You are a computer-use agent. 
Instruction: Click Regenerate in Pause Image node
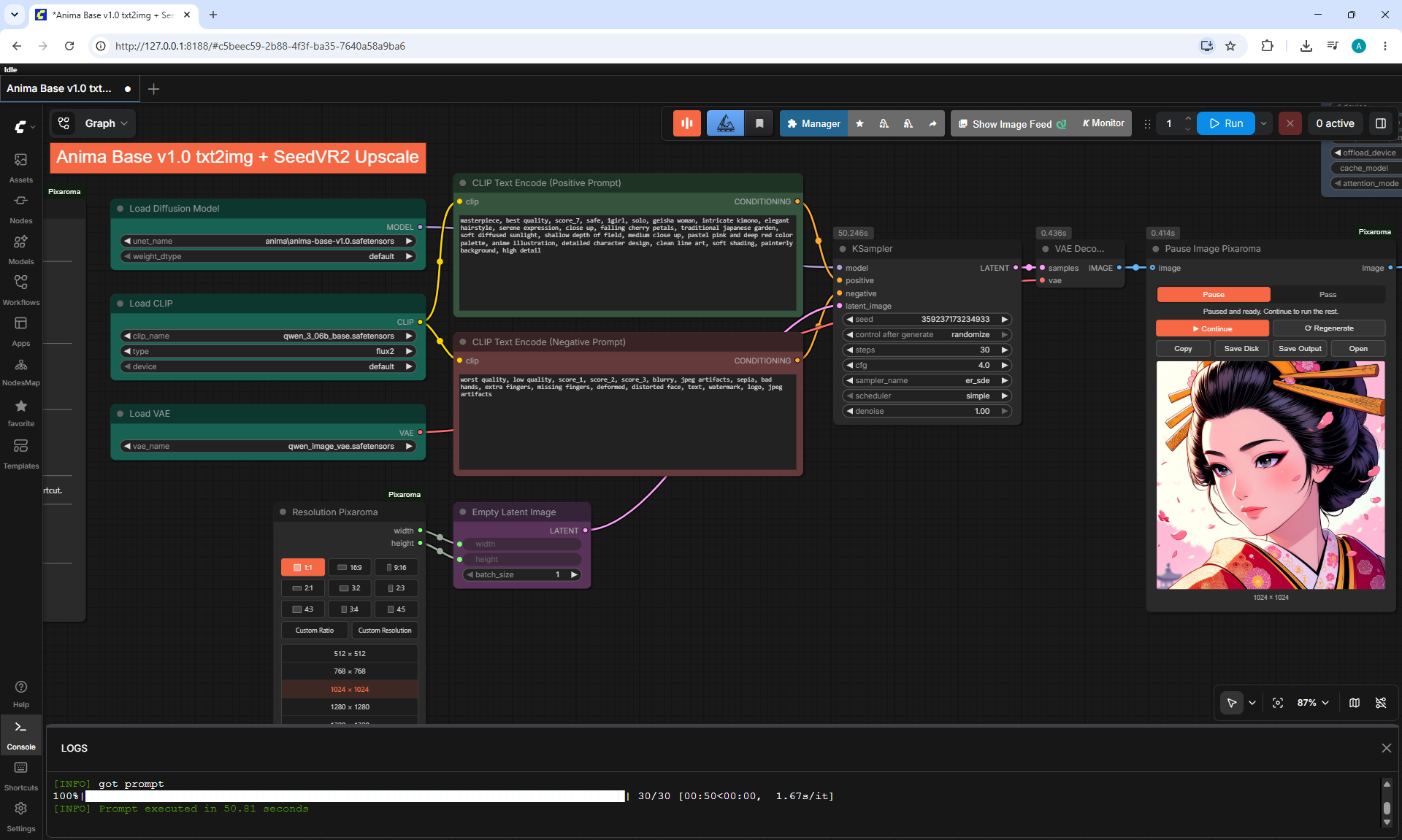(x=1329, y=328)
